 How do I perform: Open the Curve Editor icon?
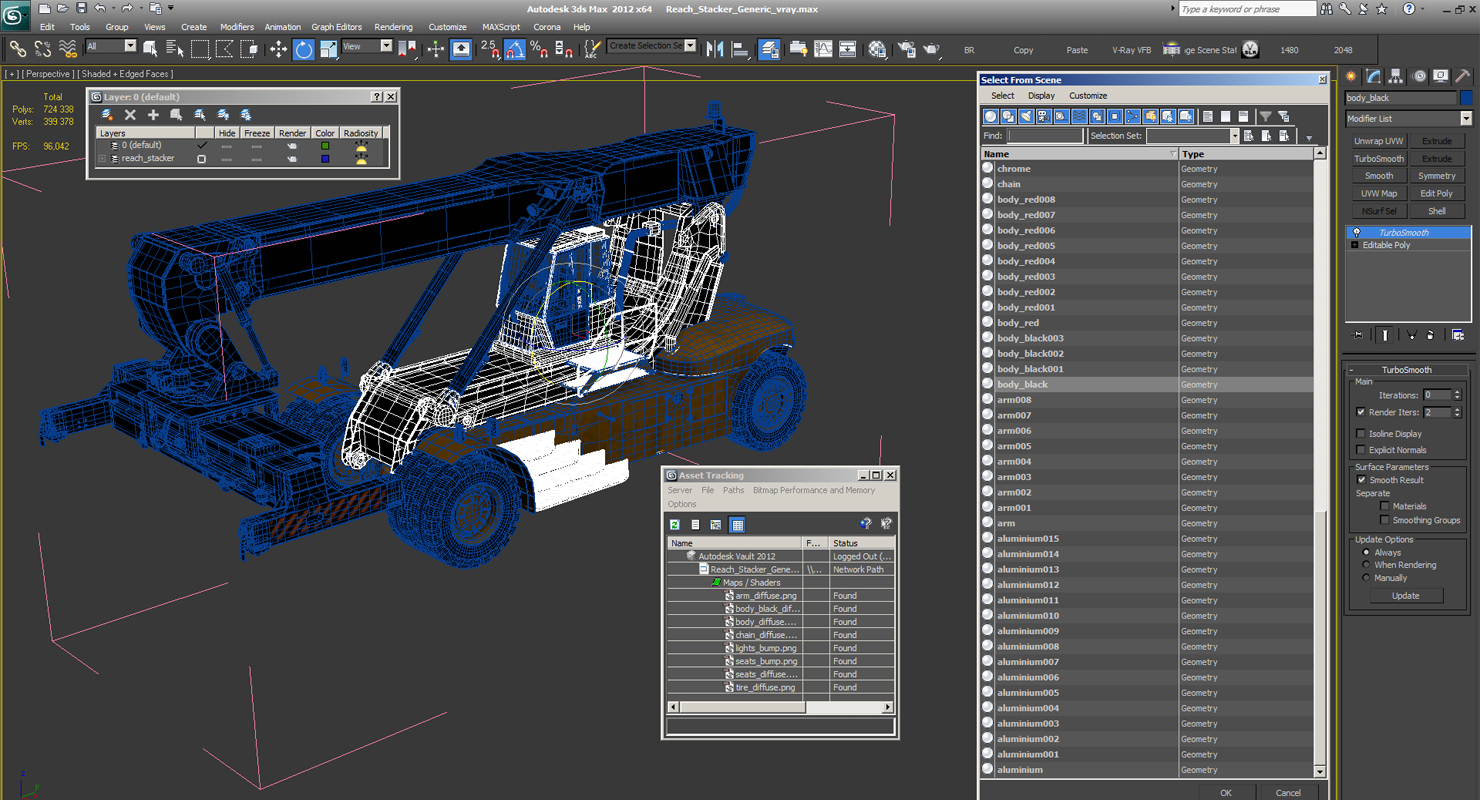point(823,48)
